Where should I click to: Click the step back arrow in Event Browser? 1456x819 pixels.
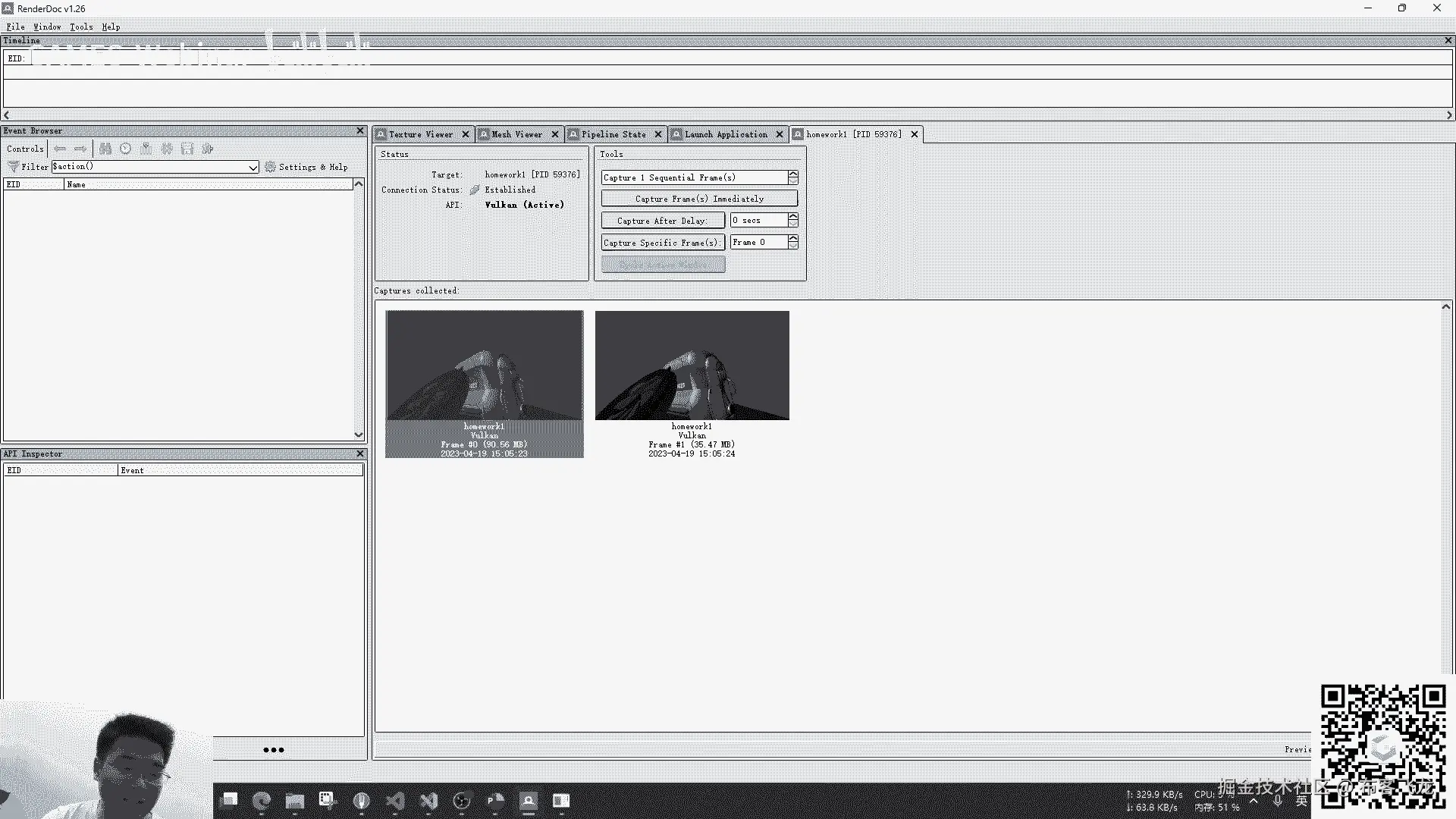[x=60, y=149]
